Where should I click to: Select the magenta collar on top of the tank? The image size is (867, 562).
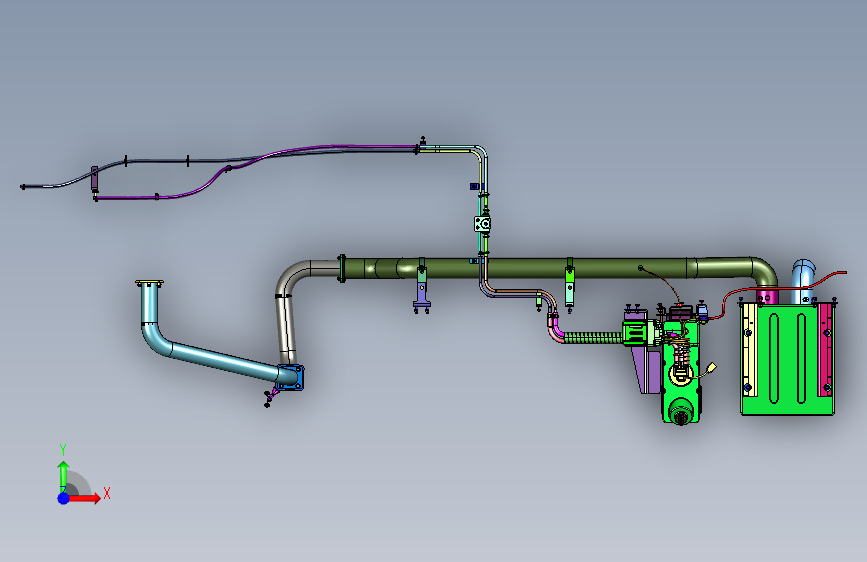click(767, 296)
